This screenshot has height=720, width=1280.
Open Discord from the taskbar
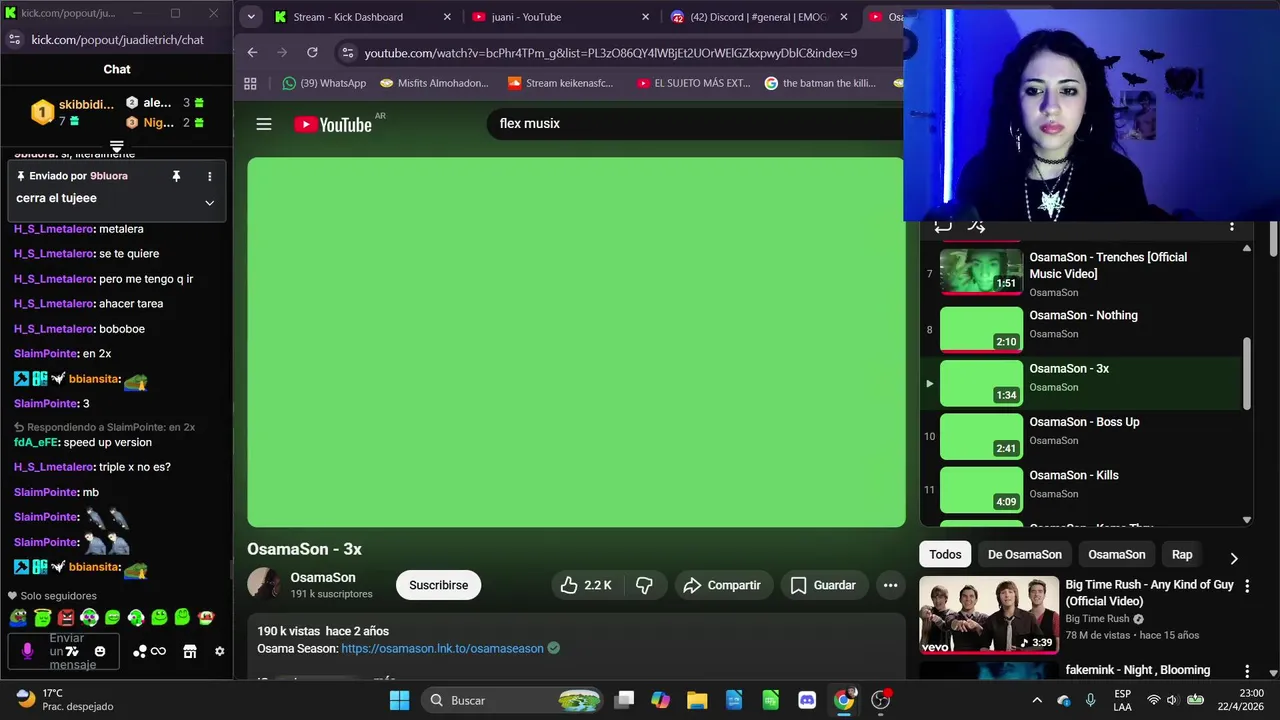[x=807, y=700]
